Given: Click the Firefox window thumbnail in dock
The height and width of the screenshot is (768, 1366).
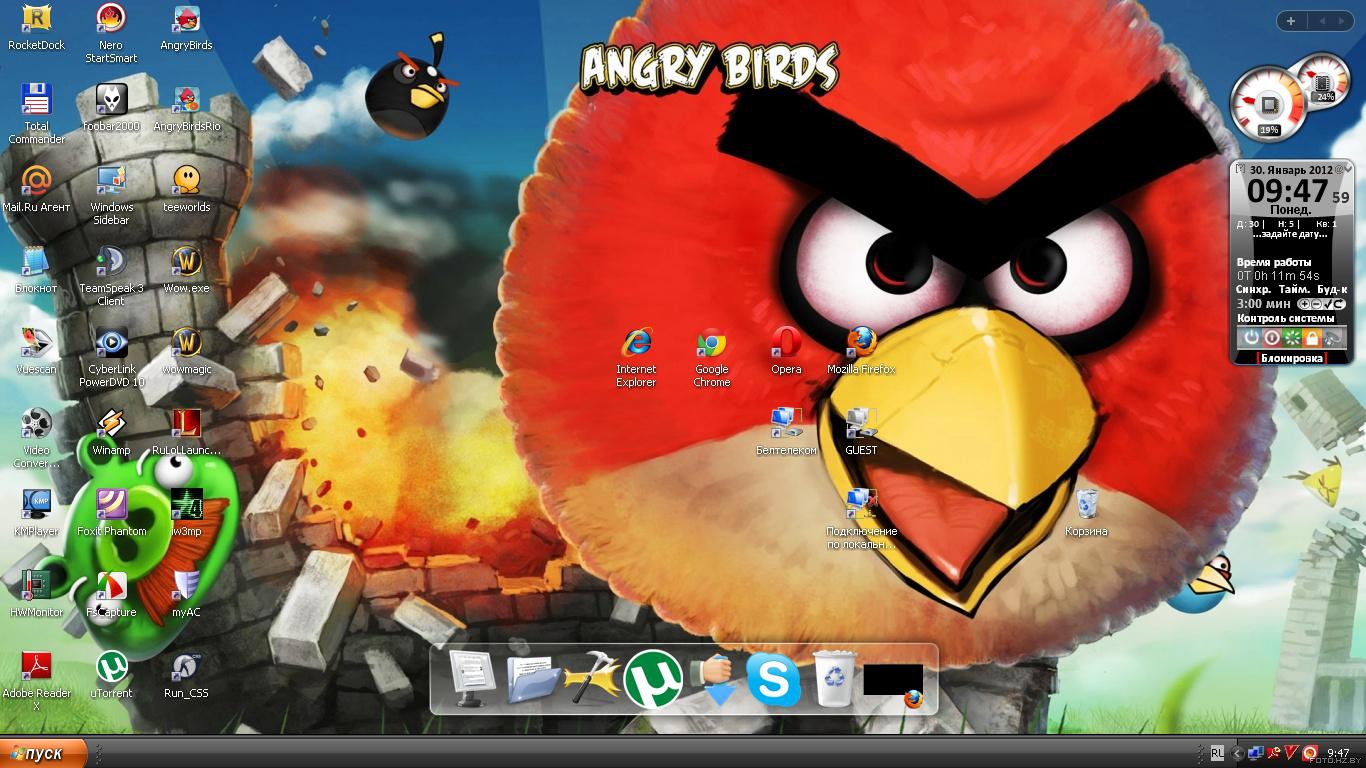Looking at the screenshot, I should coord(893,682).
